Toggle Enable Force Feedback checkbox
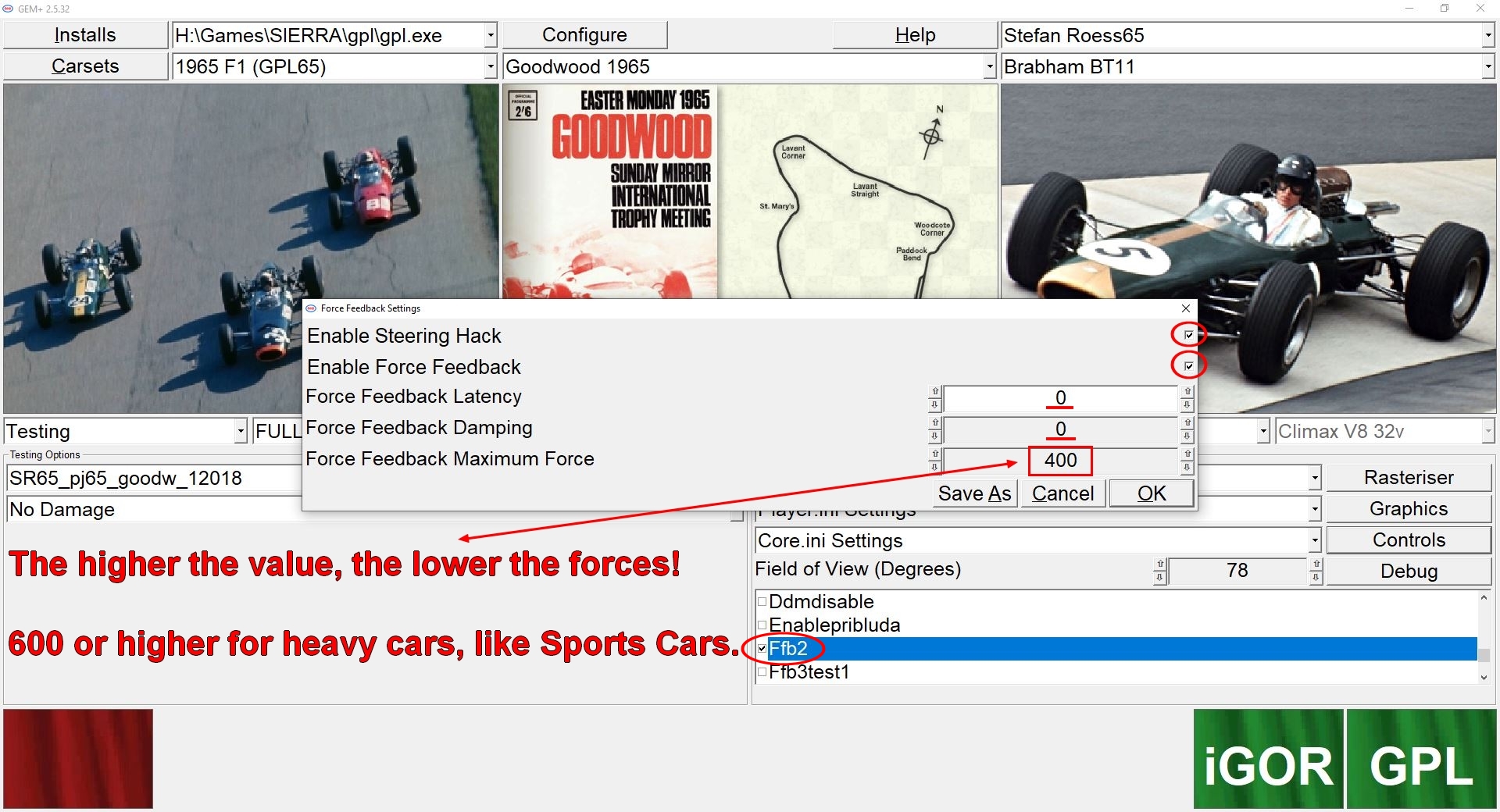Image resolution: width=1500 pixels, height=812 pixels. tap(1188, 365)
